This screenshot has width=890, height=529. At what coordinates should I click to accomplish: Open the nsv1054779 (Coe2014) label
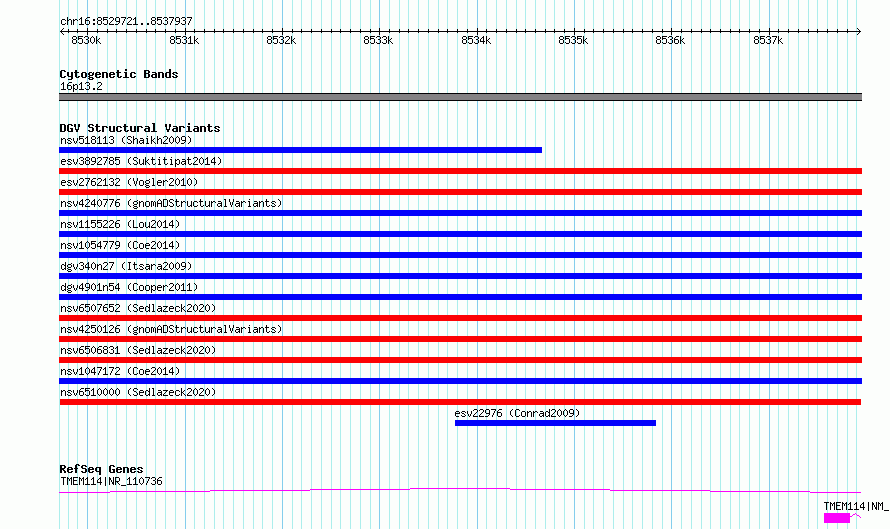[120, 245]
